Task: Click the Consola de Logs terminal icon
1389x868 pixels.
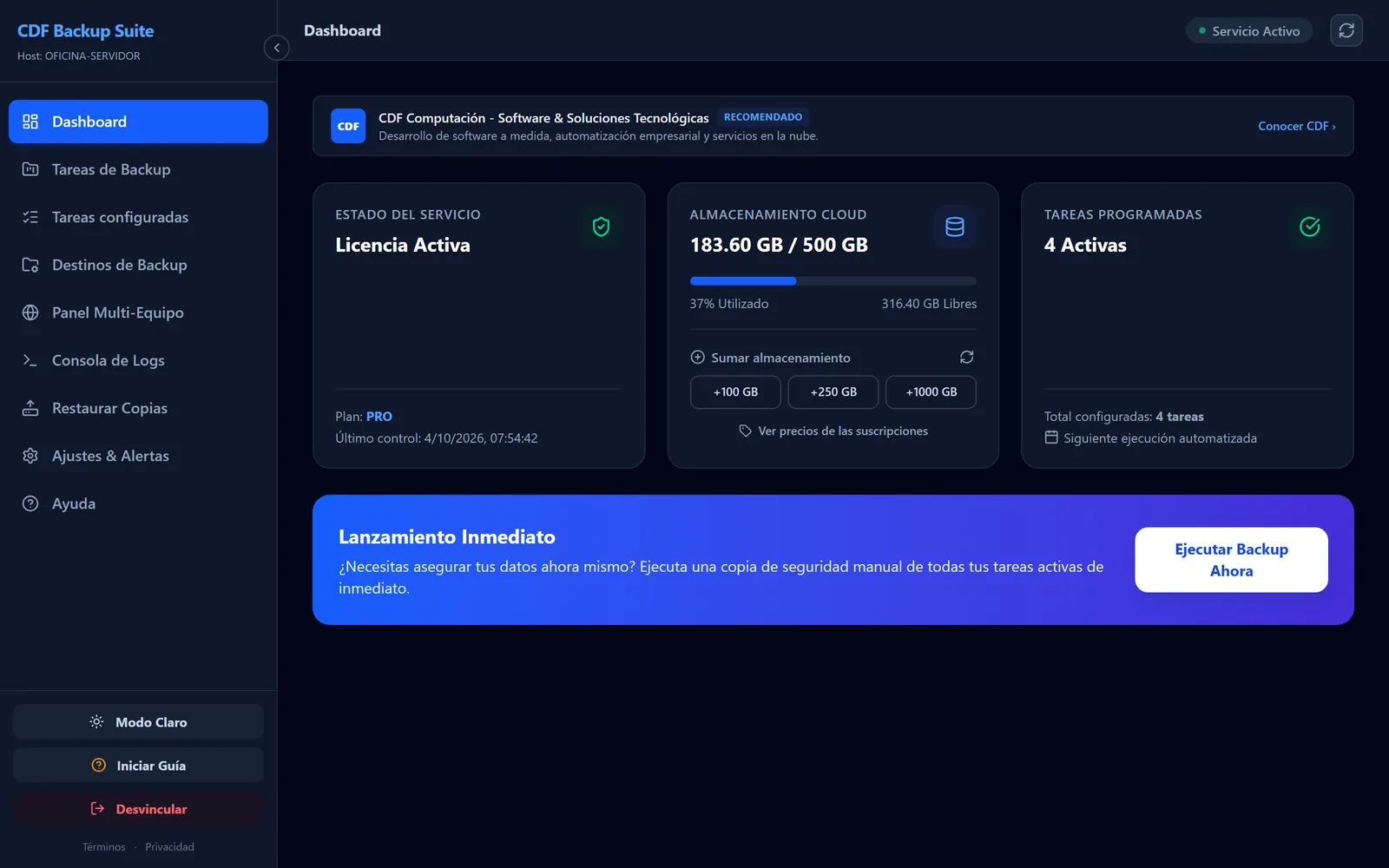Action: tap(30, 360)
